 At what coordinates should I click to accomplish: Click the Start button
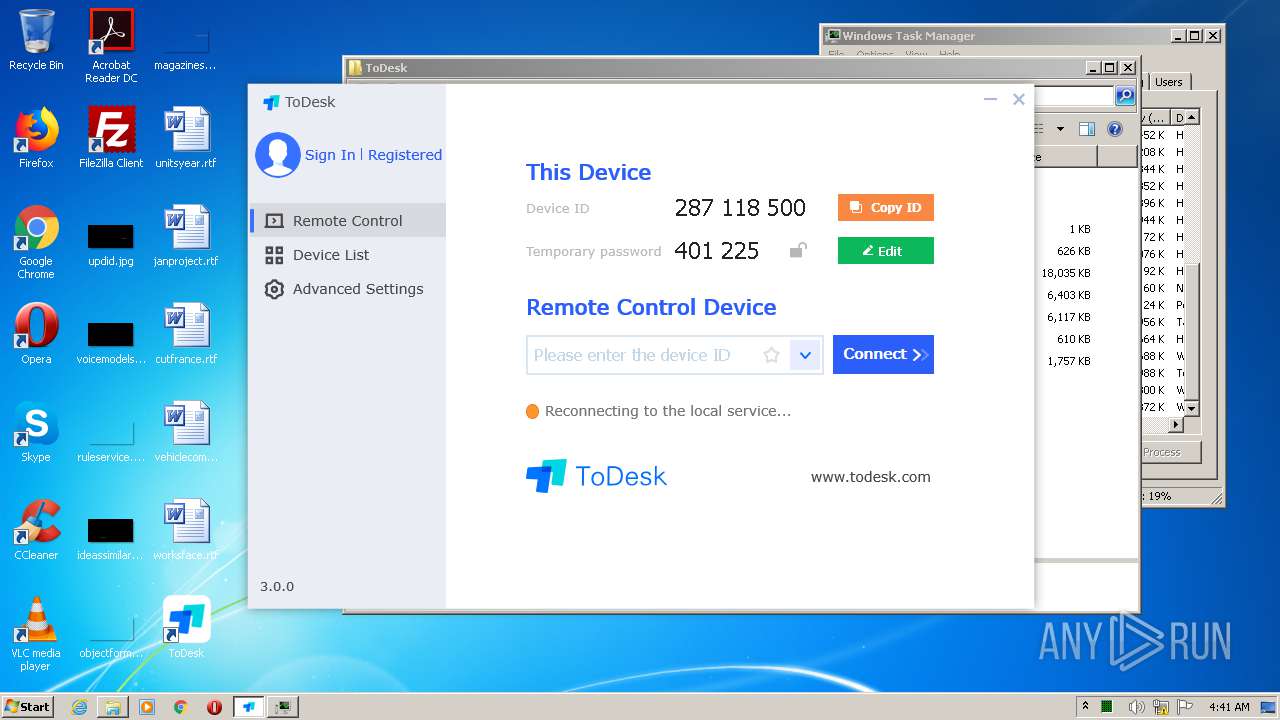(28, 706)
